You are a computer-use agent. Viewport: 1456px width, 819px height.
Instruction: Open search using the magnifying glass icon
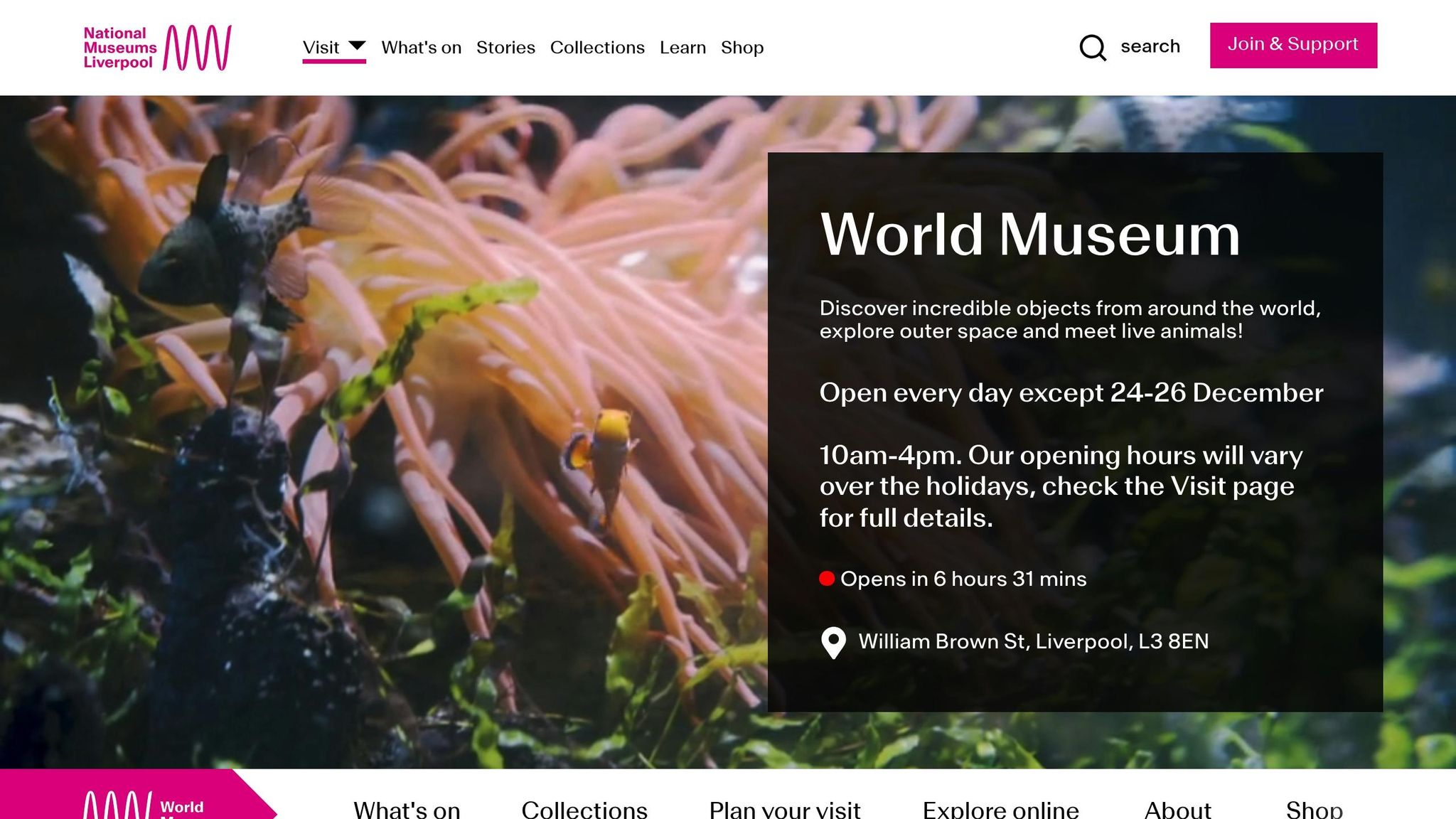click(x=1093, y=47)
